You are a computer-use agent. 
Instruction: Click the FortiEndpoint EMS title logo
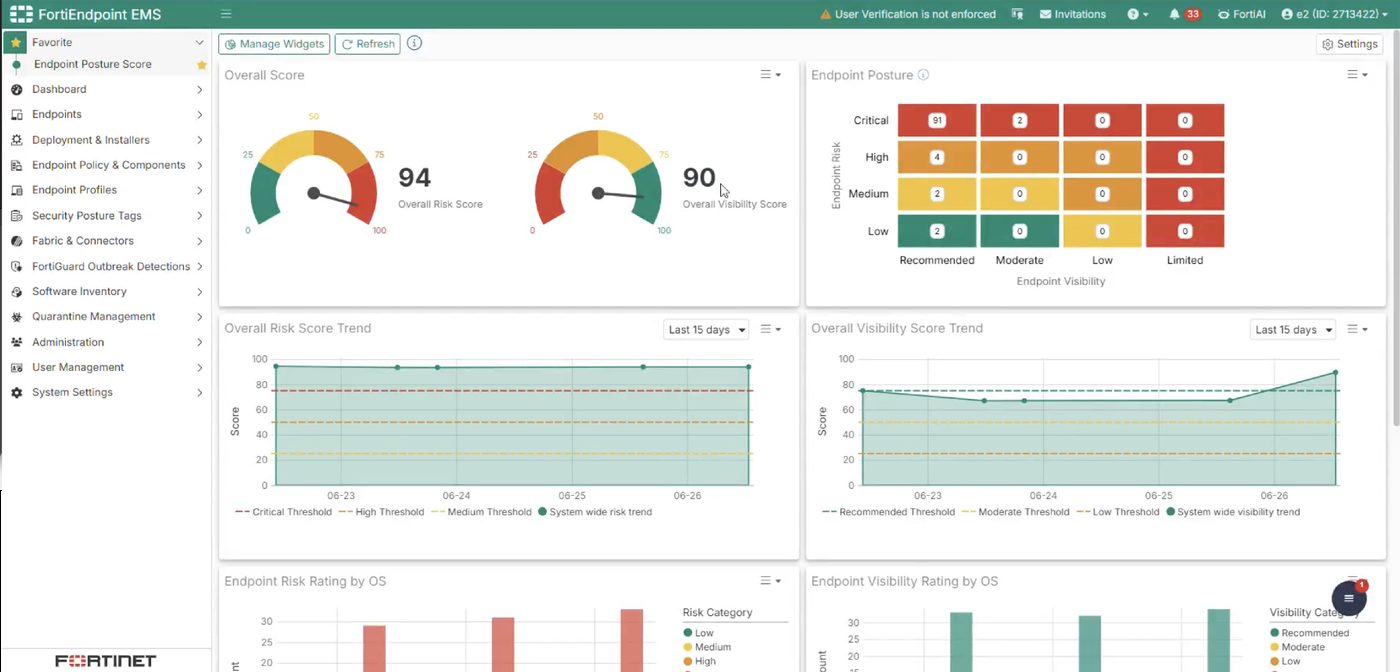click(x=85, y=14)
